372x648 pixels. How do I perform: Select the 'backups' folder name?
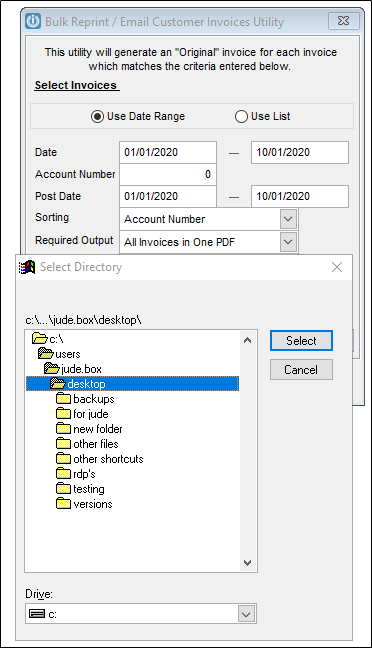click(94, 399)
